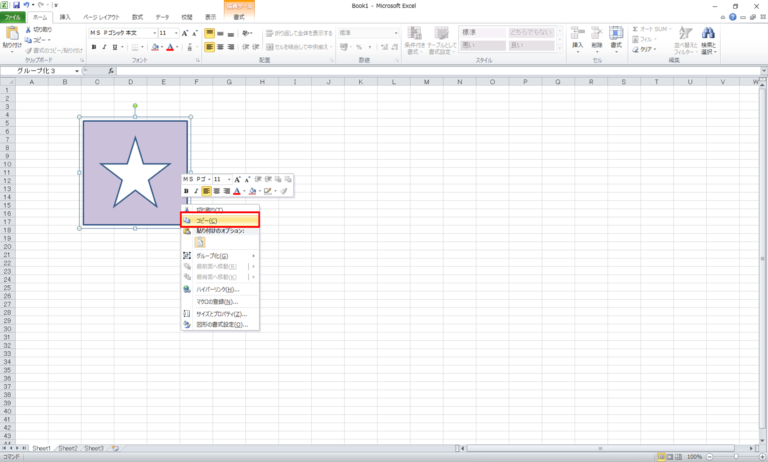
Task: Choose Size and Properties (サイズとプロパティ(Z)) menu item
Action: 220,314
